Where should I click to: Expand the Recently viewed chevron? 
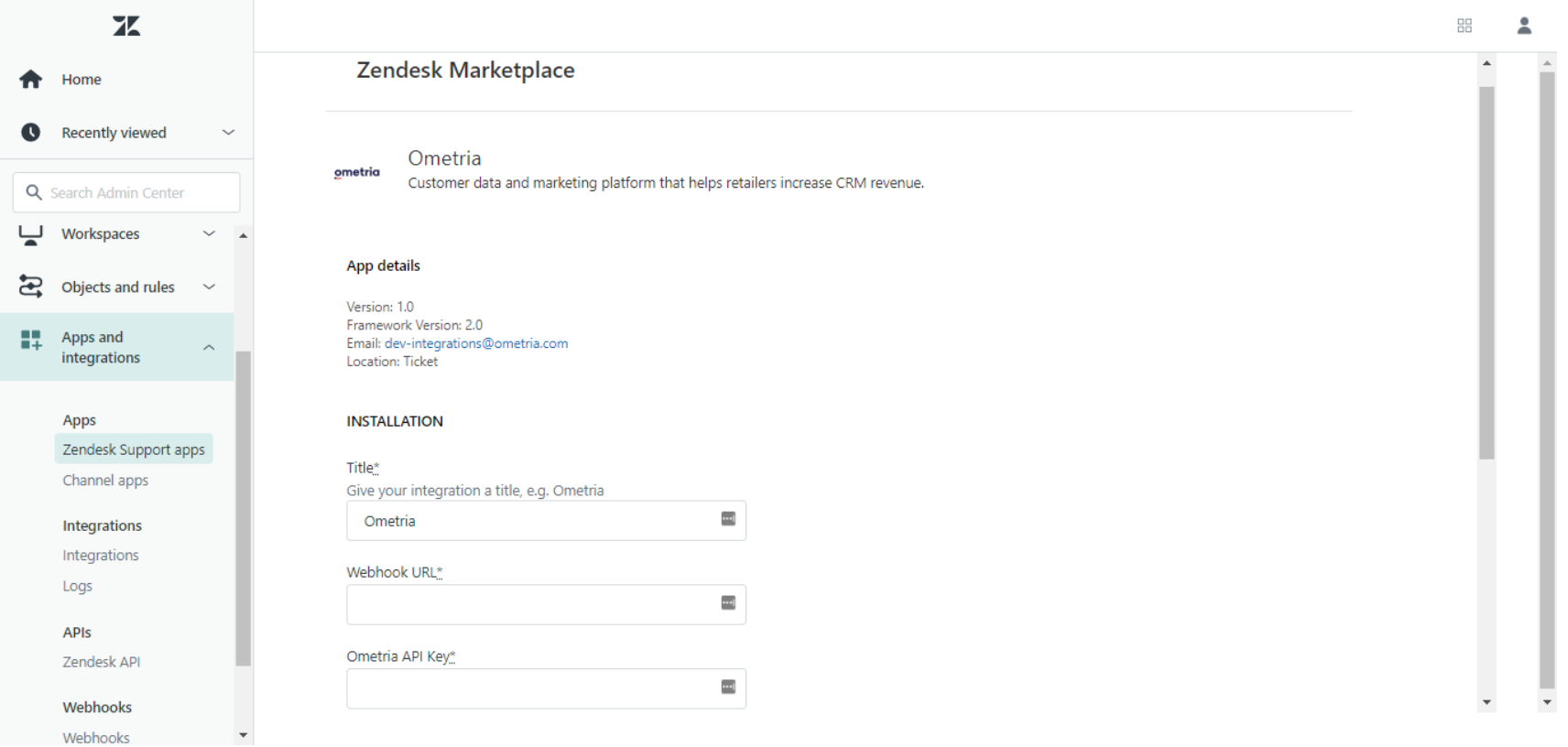[228, 133]
